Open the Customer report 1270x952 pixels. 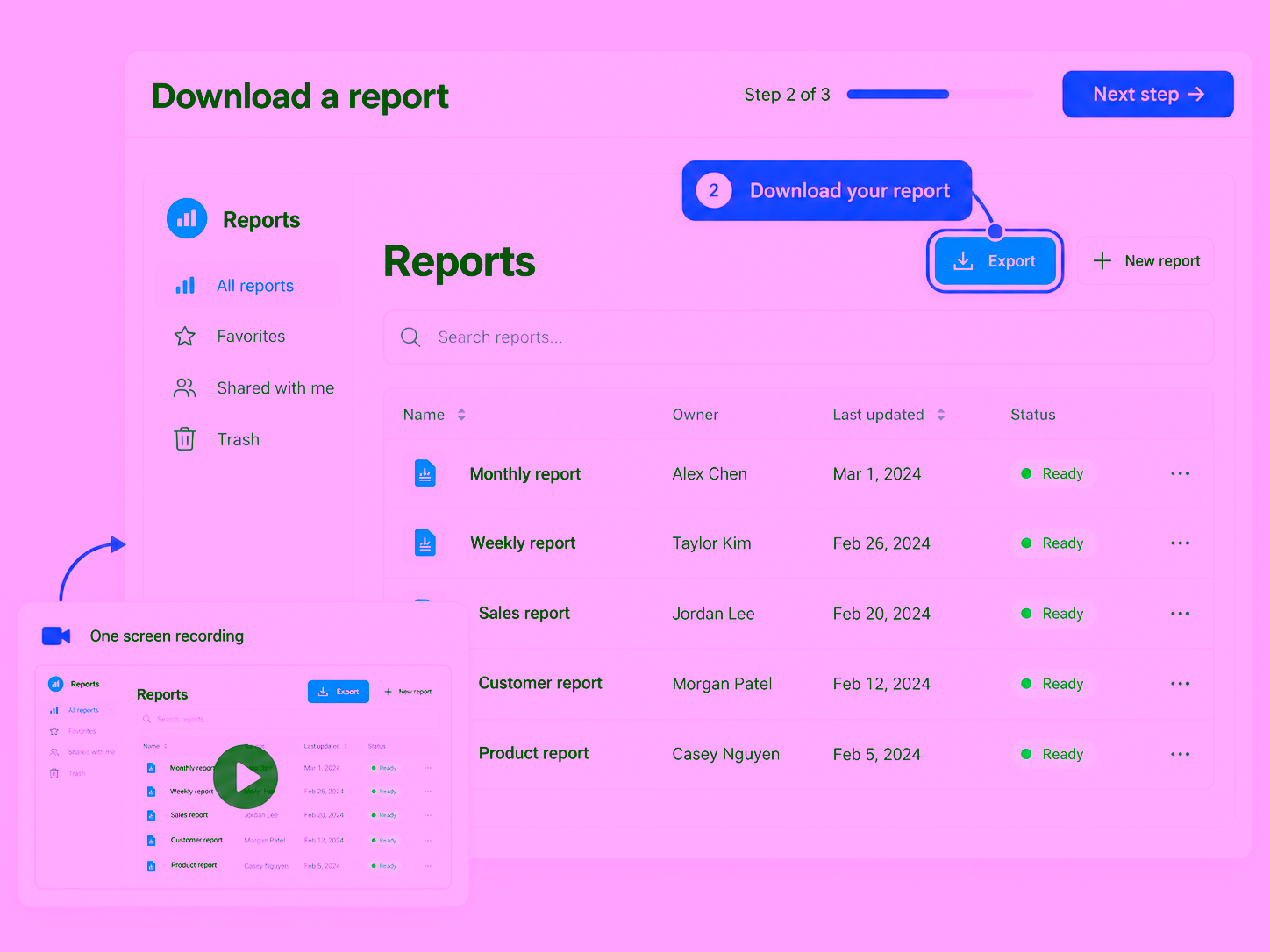coord(540,684)
